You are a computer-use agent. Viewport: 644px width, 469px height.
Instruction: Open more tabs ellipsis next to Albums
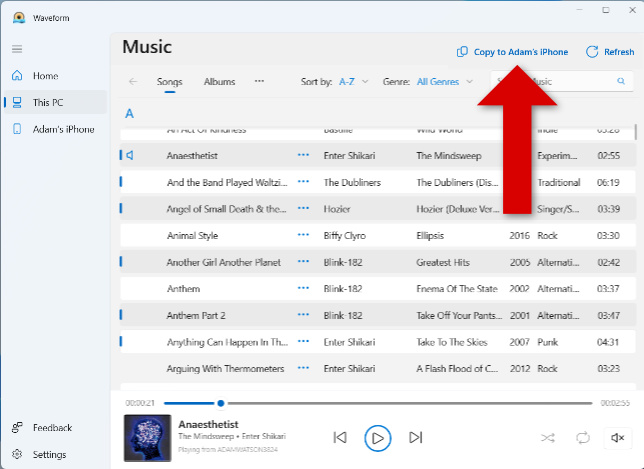point(259,81)
